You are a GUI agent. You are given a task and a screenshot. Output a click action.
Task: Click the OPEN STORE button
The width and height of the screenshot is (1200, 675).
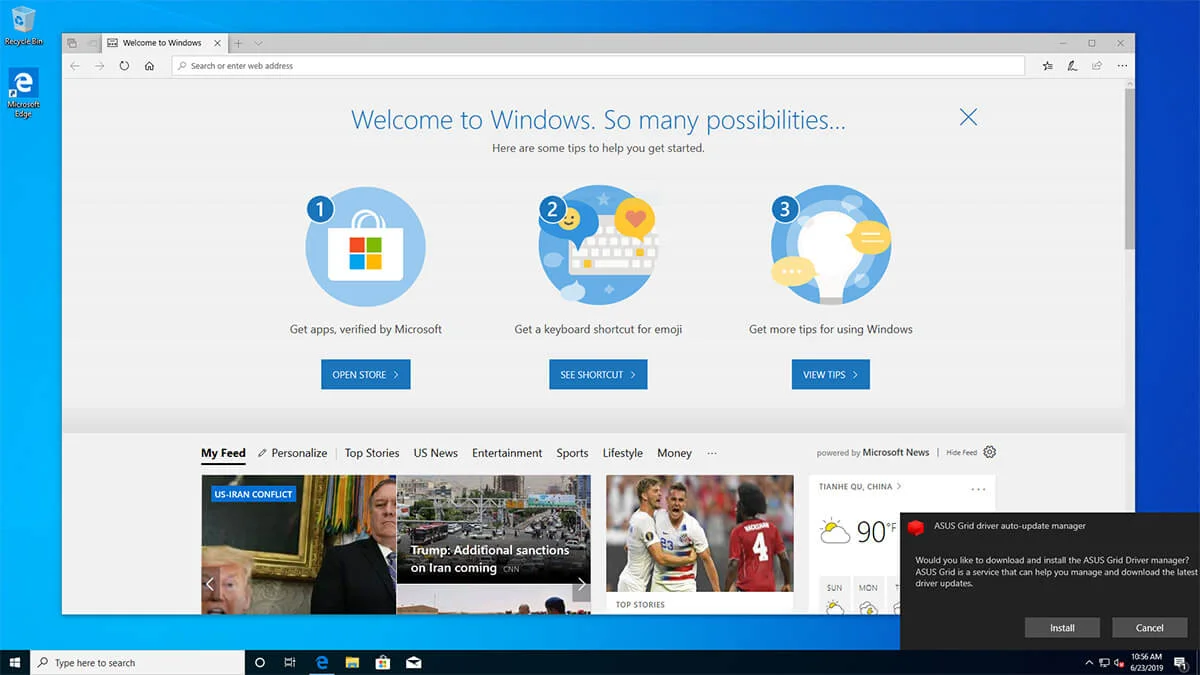(365, 375)
